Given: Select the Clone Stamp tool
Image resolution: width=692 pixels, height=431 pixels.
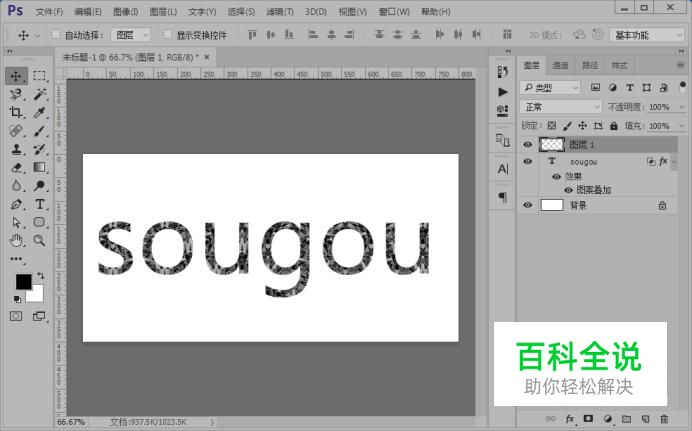Looking at the screenshot, I should [16, 149].
